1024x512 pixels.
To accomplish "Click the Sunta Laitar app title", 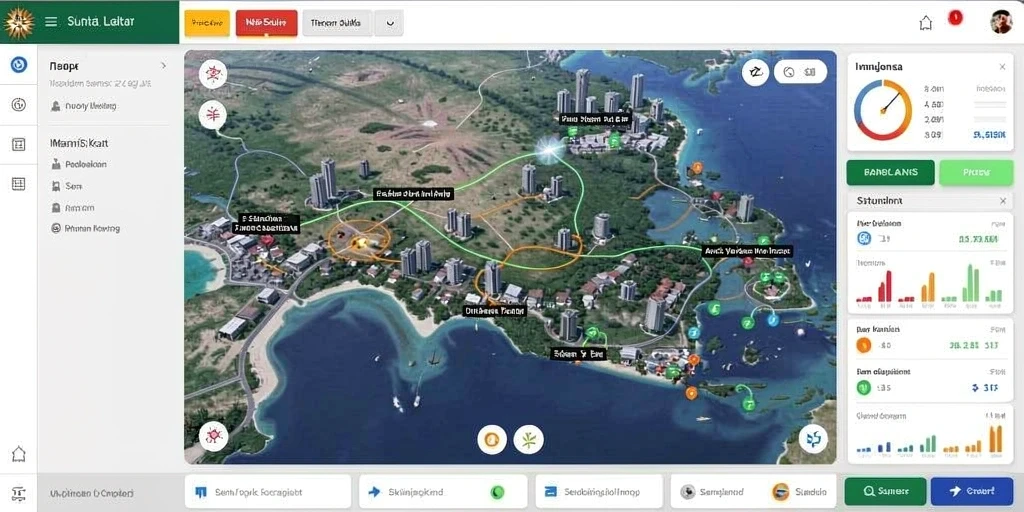I will [101, 22].
